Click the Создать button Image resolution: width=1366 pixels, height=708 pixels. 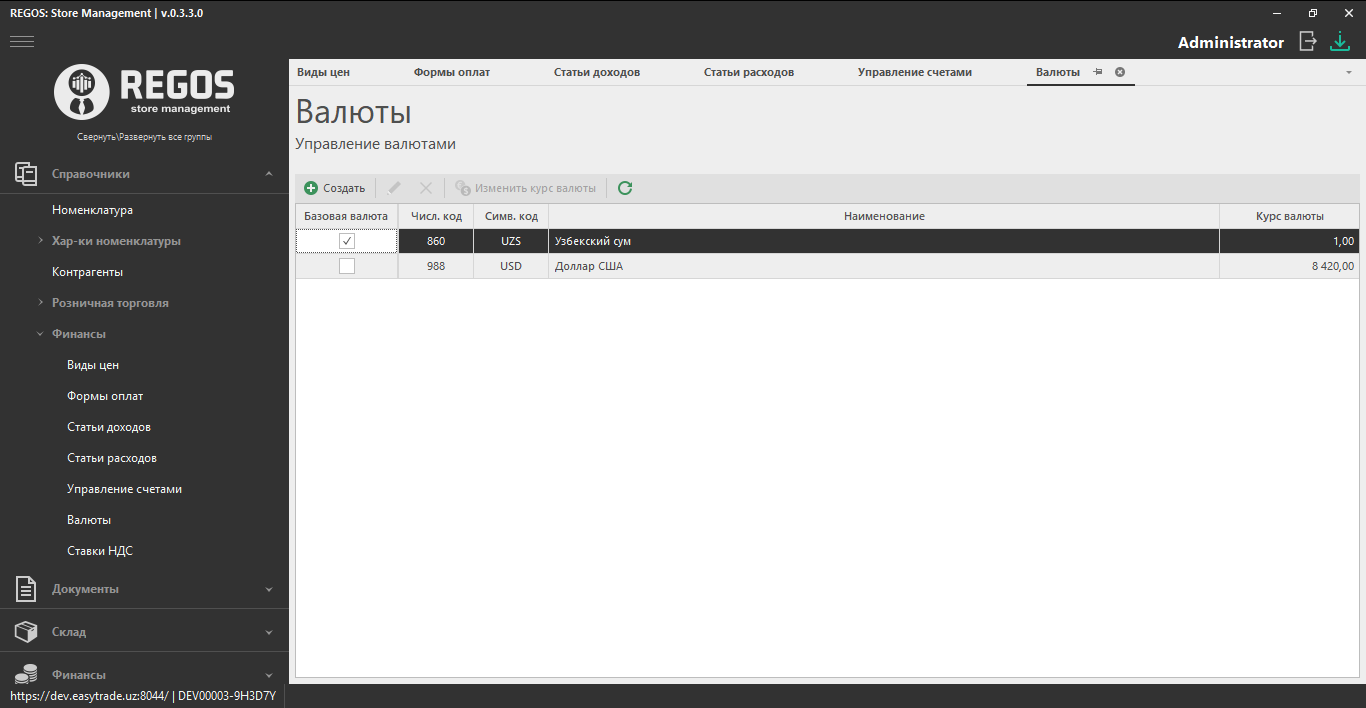(335, 188)
